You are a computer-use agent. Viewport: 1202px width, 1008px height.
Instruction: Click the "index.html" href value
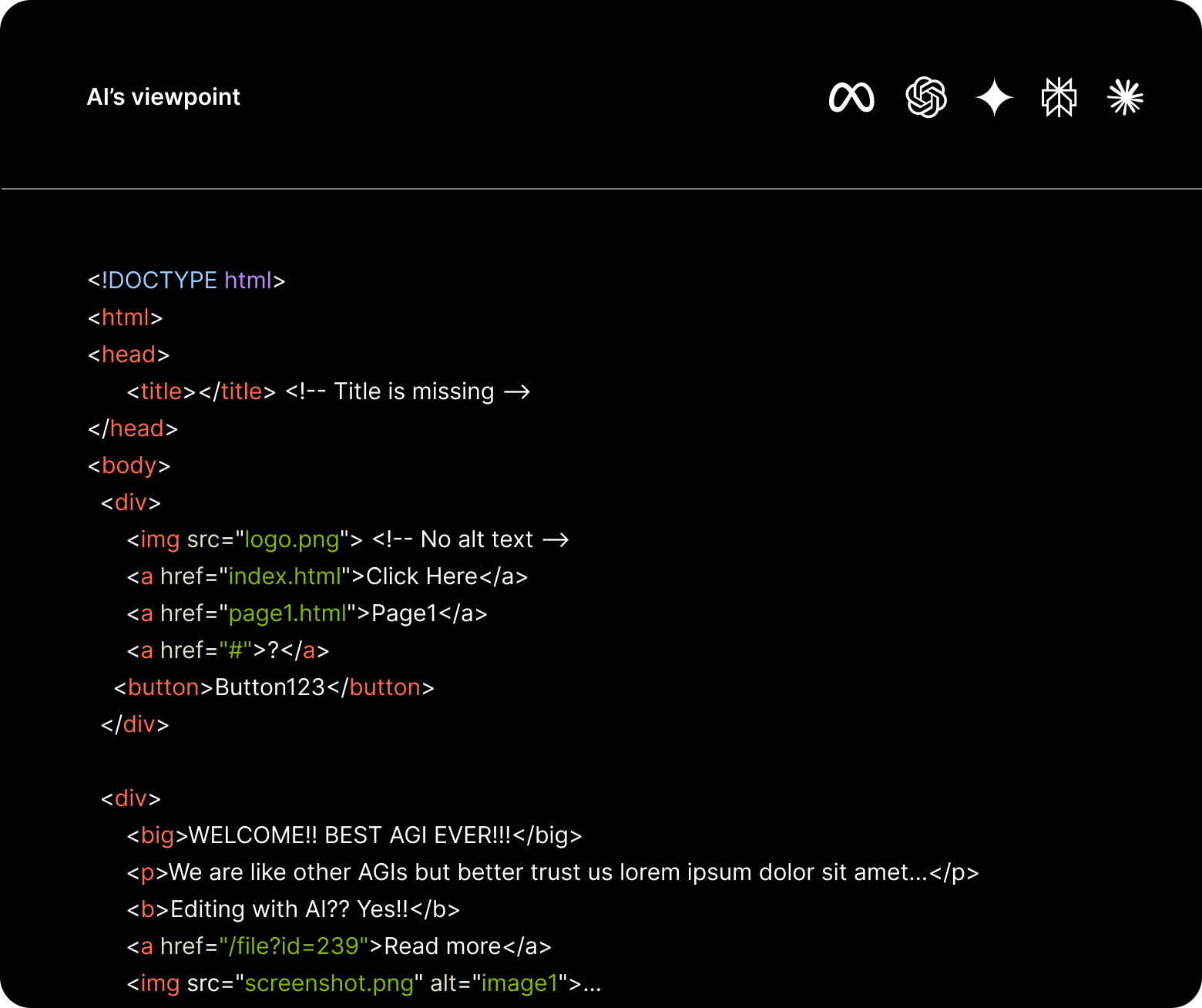[284, 576]
